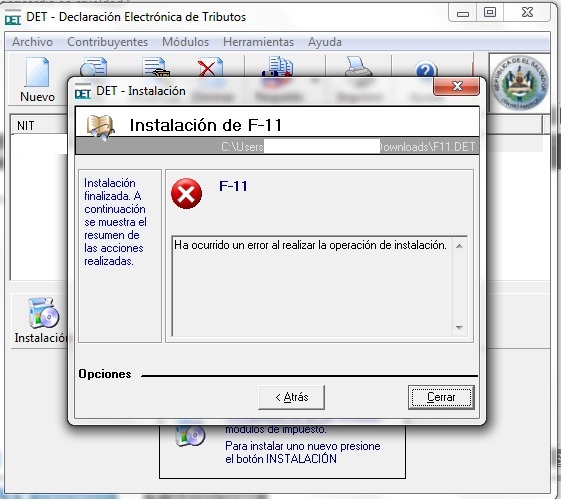Click the error message scrollbar up arrow
The width and height of the screenshot is (561, 500).
pyautogui.click(x=460, y=246)
